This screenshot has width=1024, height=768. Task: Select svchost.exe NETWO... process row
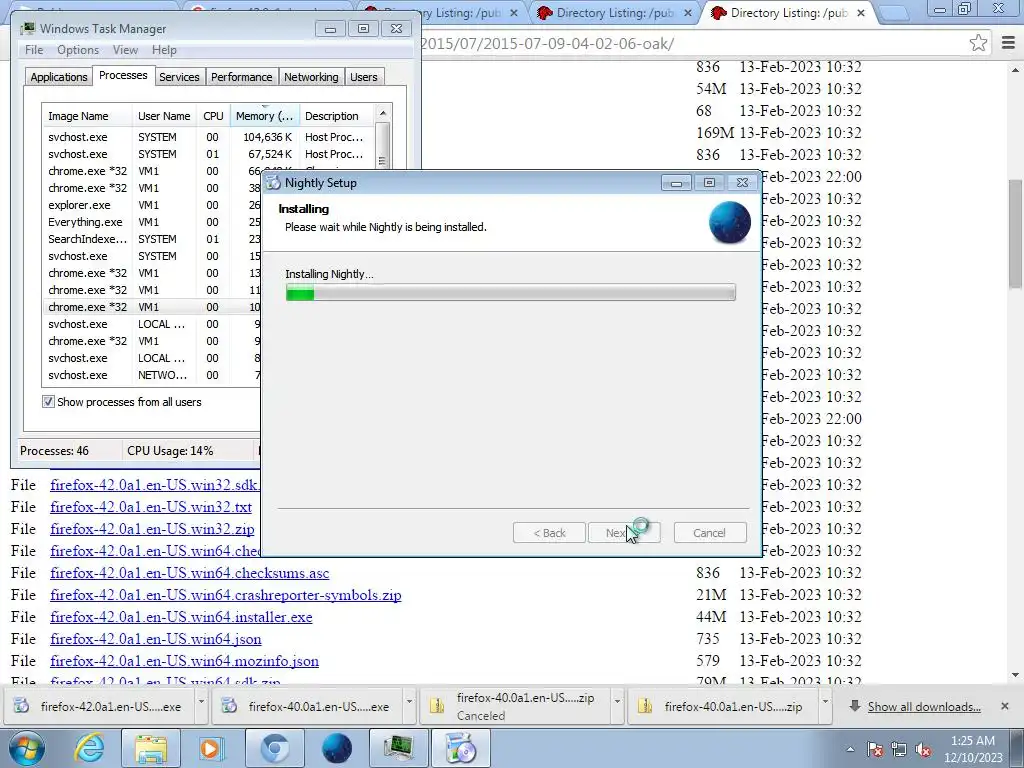[152, 375]
